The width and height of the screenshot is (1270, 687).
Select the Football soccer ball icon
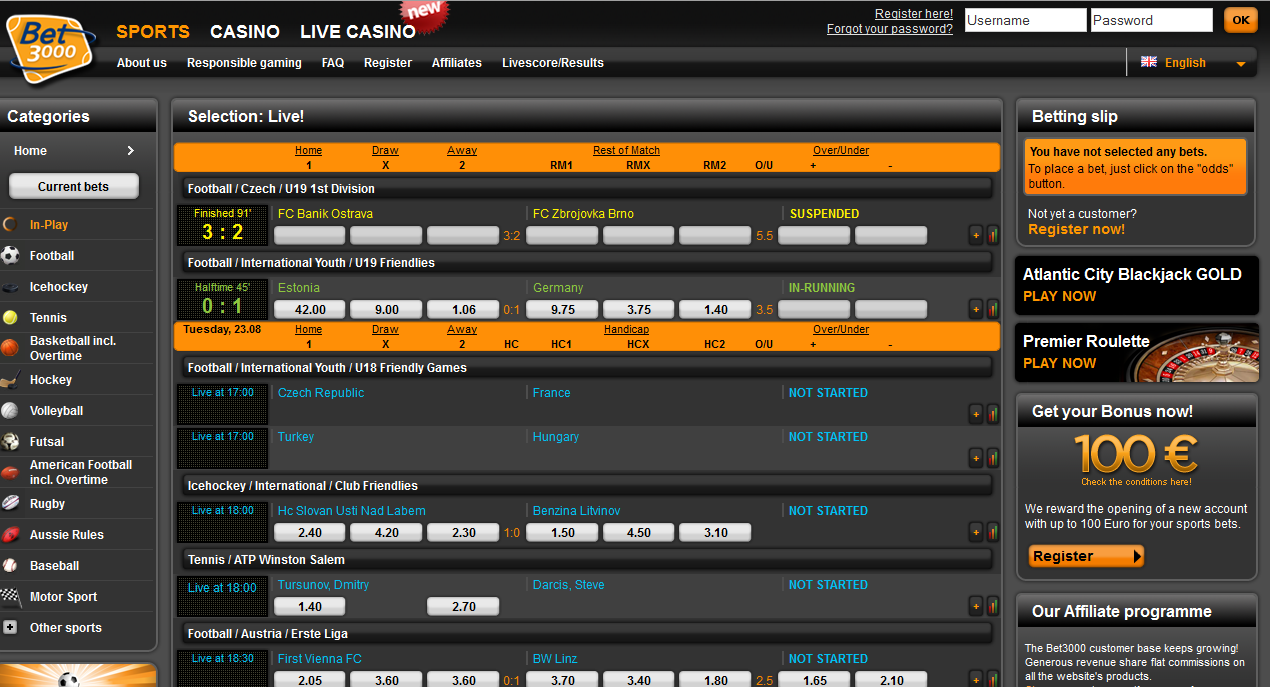point(10,256)
